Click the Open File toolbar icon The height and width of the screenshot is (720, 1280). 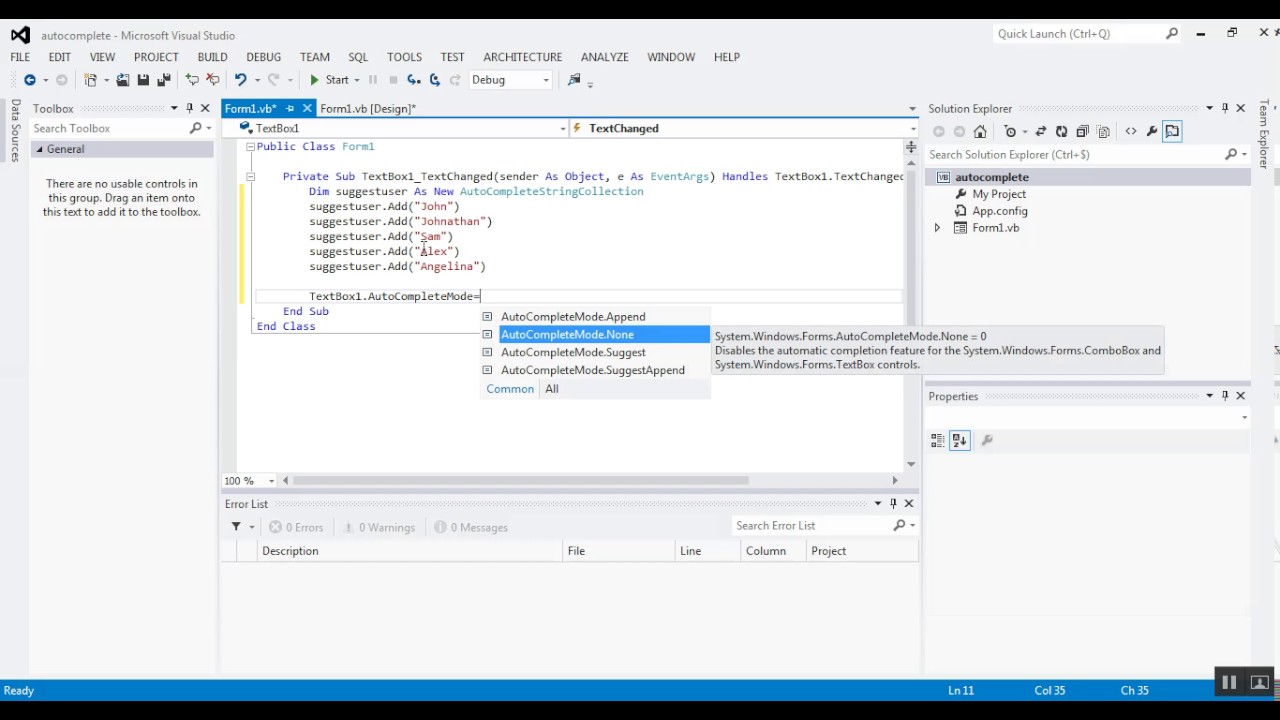tap(122, 80)
